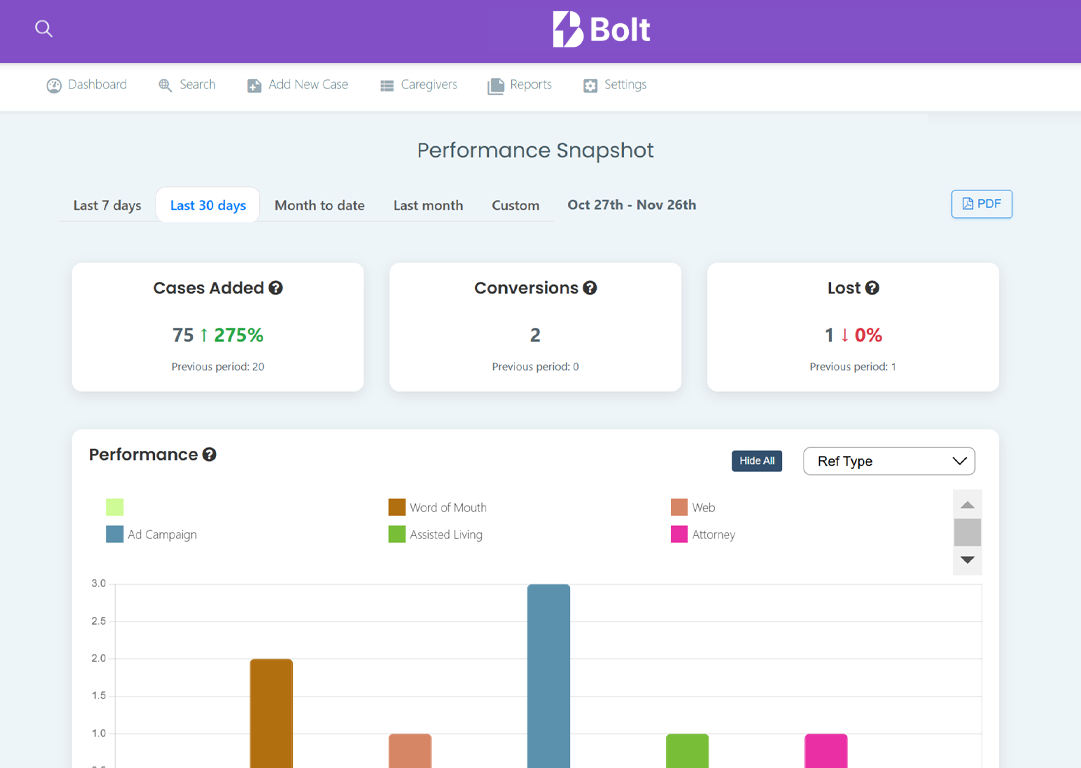
Task: Toggle the Word of Mouth series
Action: (x=437, y=507)
